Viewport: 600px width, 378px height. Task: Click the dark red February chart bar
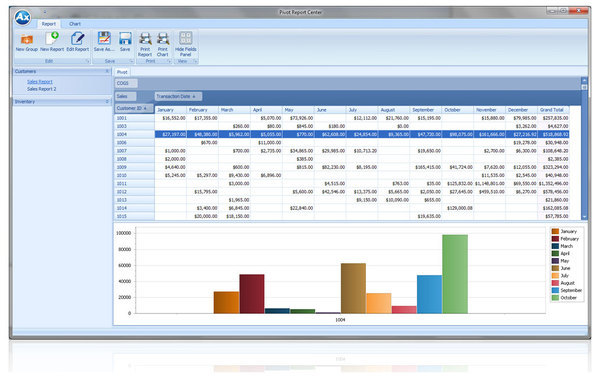pos(252,294)
